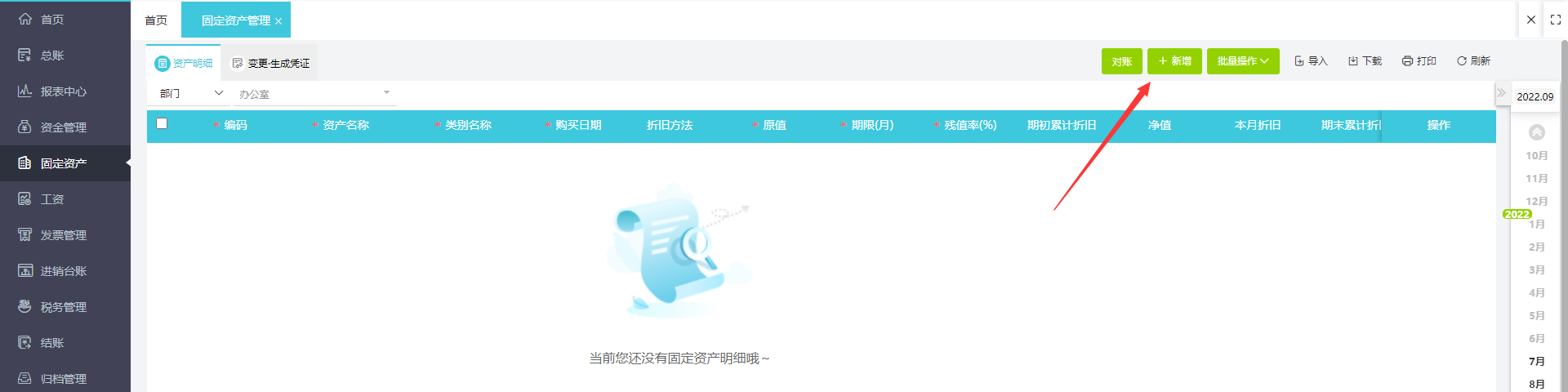Switch to the 固定资产管理 tab
Image resolution: width=1568 pixels, height=392 pixels.
(236, 20)
